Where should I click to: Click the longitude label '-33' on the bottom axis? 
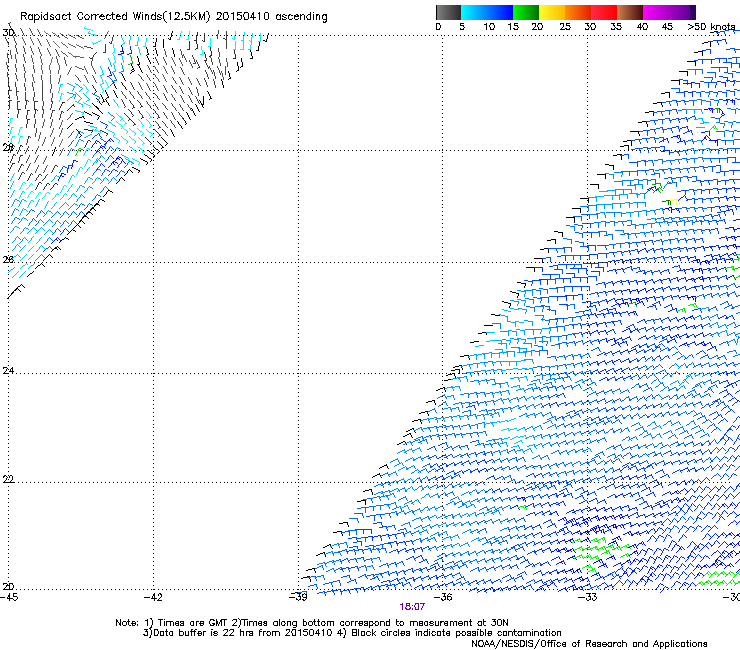point(588,597)
